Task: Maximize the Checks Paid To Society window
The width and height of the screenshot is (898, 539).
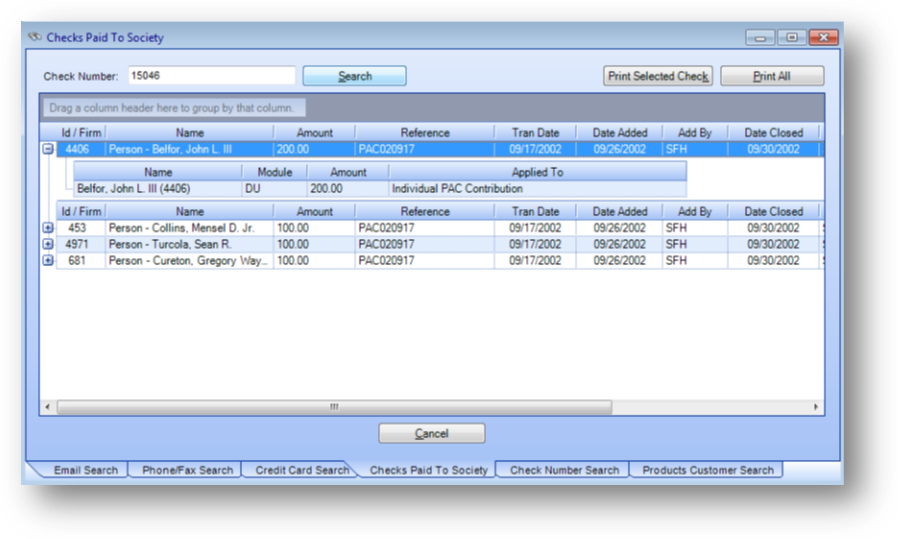Action: [x=791, y=37]
